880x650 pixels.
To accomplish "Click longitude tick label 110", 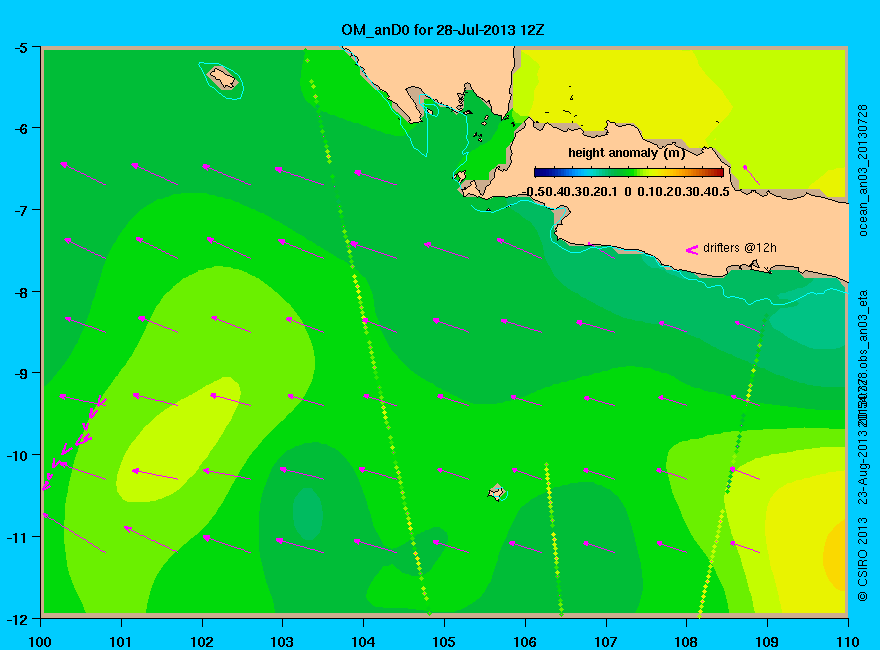I will click(x=847, y=642).
